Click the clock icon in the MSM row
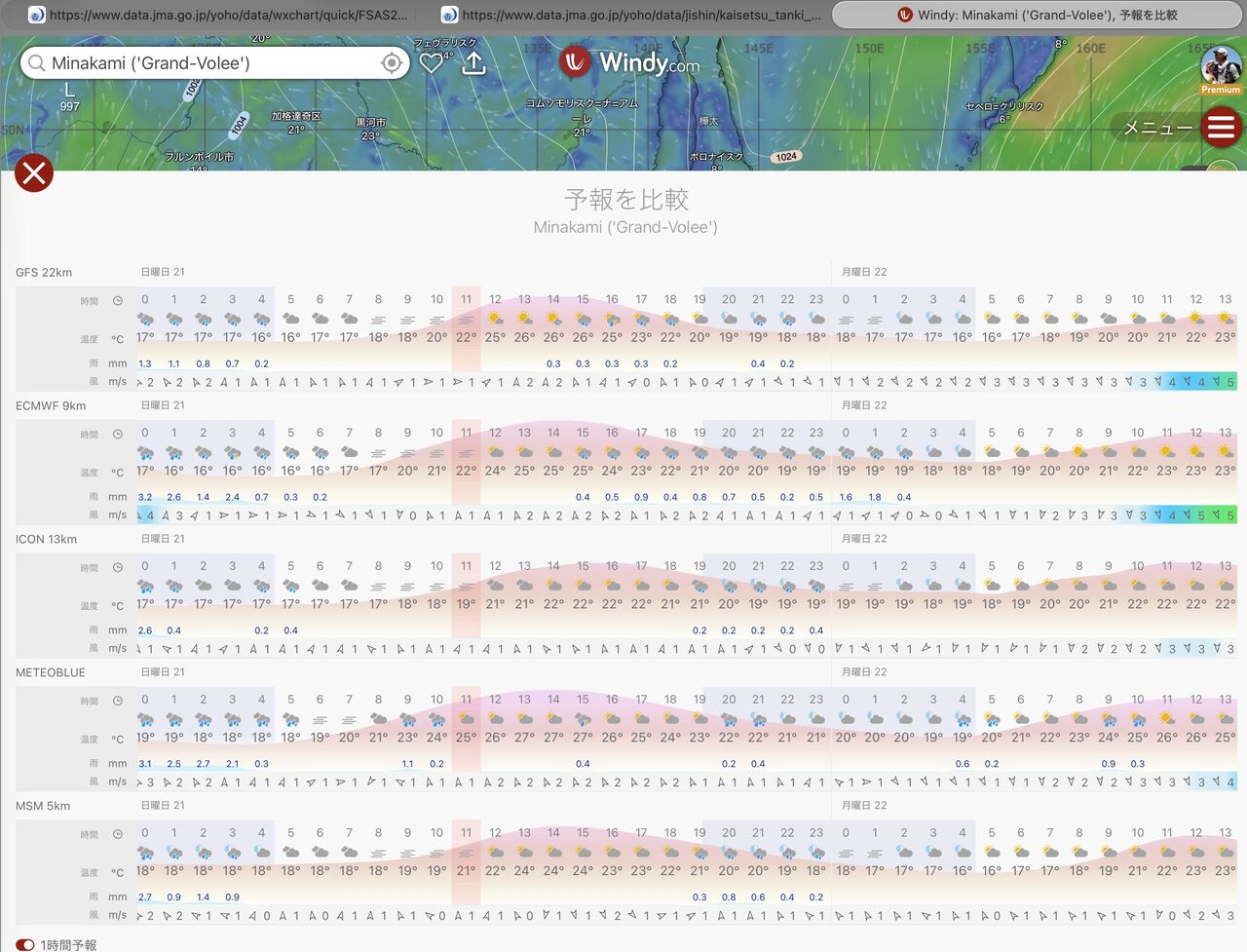 [x=118, y=834]
